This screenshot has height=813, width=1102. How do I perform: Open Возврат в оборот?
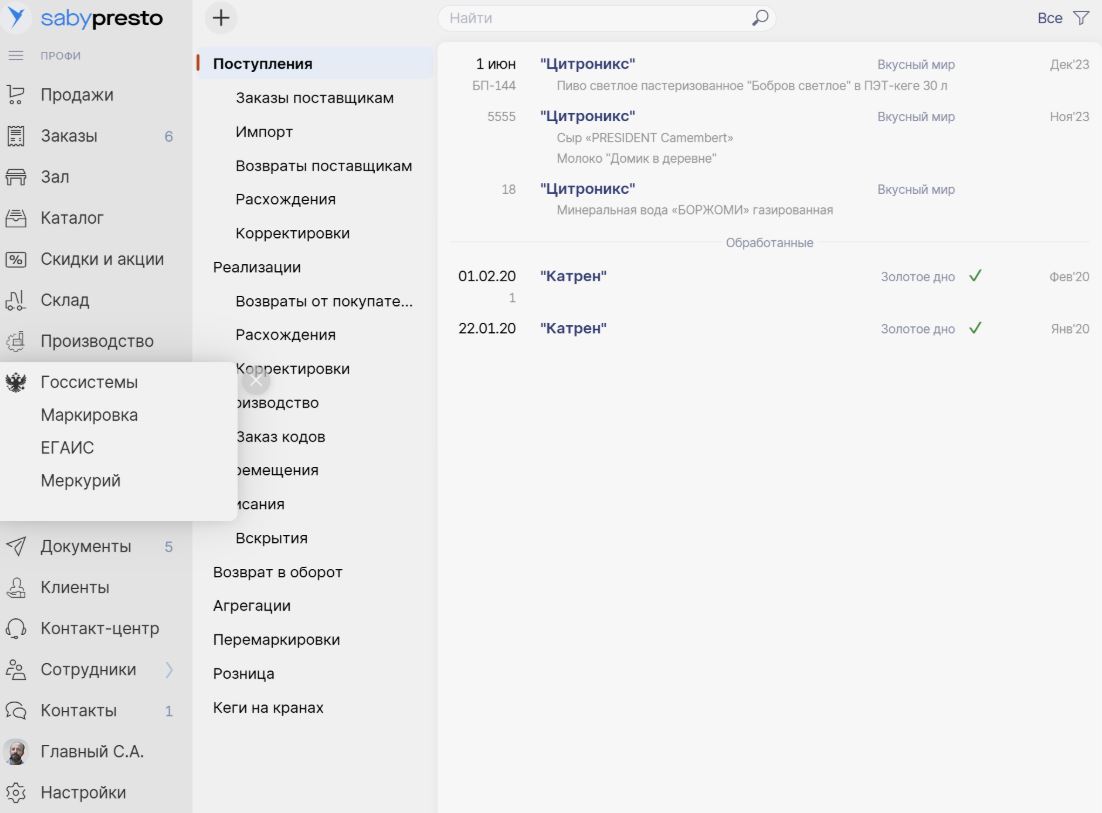[x=278, y=572]
